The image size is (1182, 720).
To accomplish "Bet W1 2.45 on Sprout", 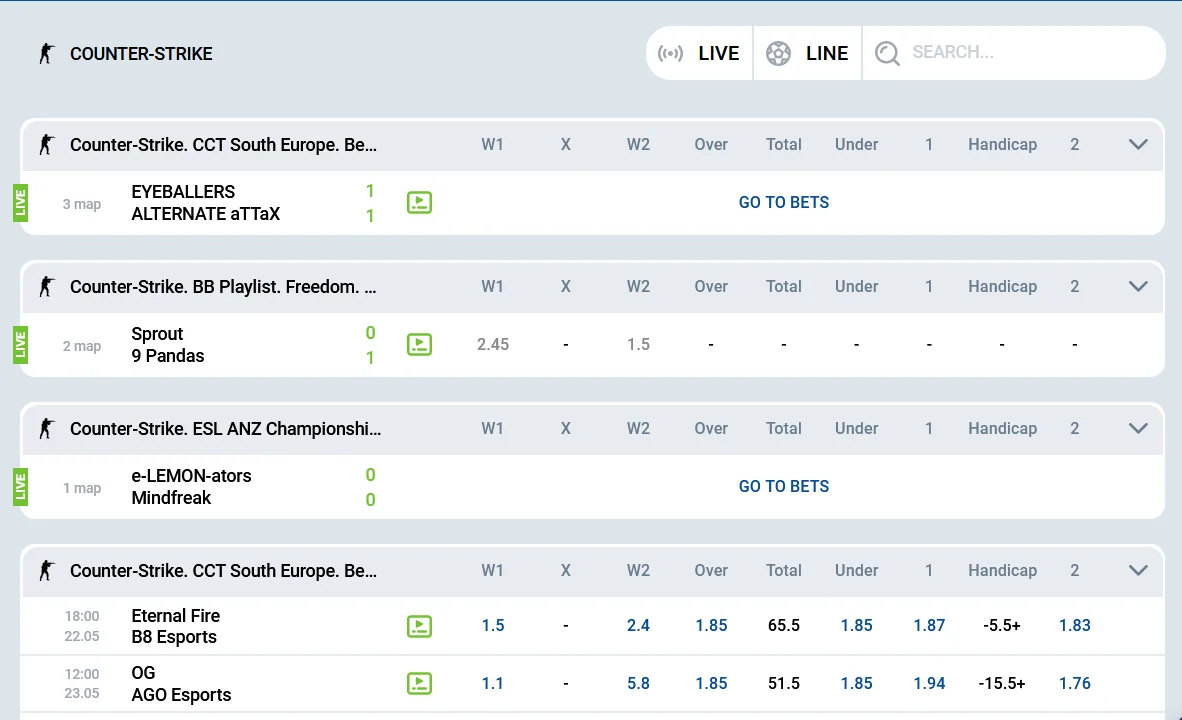I will tap(493, 345).
